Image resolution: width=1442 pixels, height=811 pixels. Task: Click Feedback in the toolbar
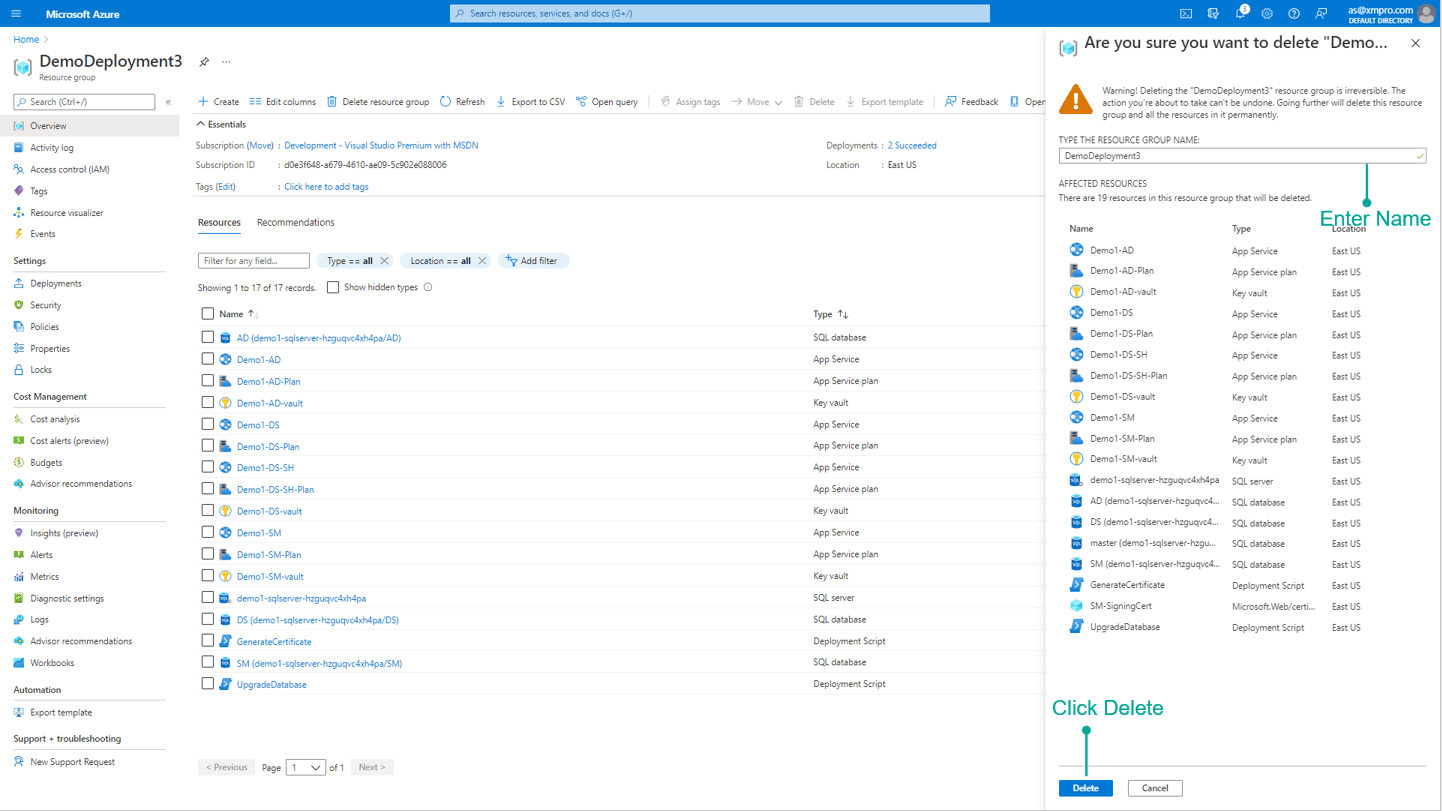pos(971,102)
